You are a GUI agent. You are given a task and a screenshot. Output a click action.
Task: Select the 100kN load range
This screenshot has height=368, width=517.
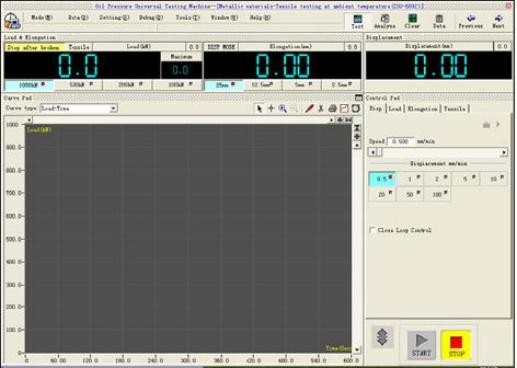(x=177, y=85)
